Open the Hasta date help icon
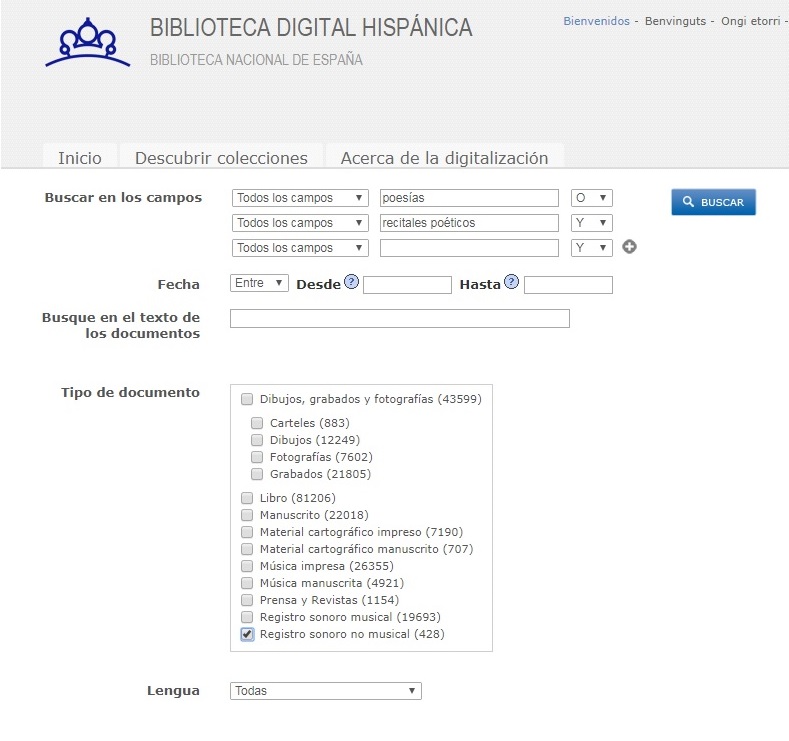This screenshot has height=741, width=789. tap(511, 282)
